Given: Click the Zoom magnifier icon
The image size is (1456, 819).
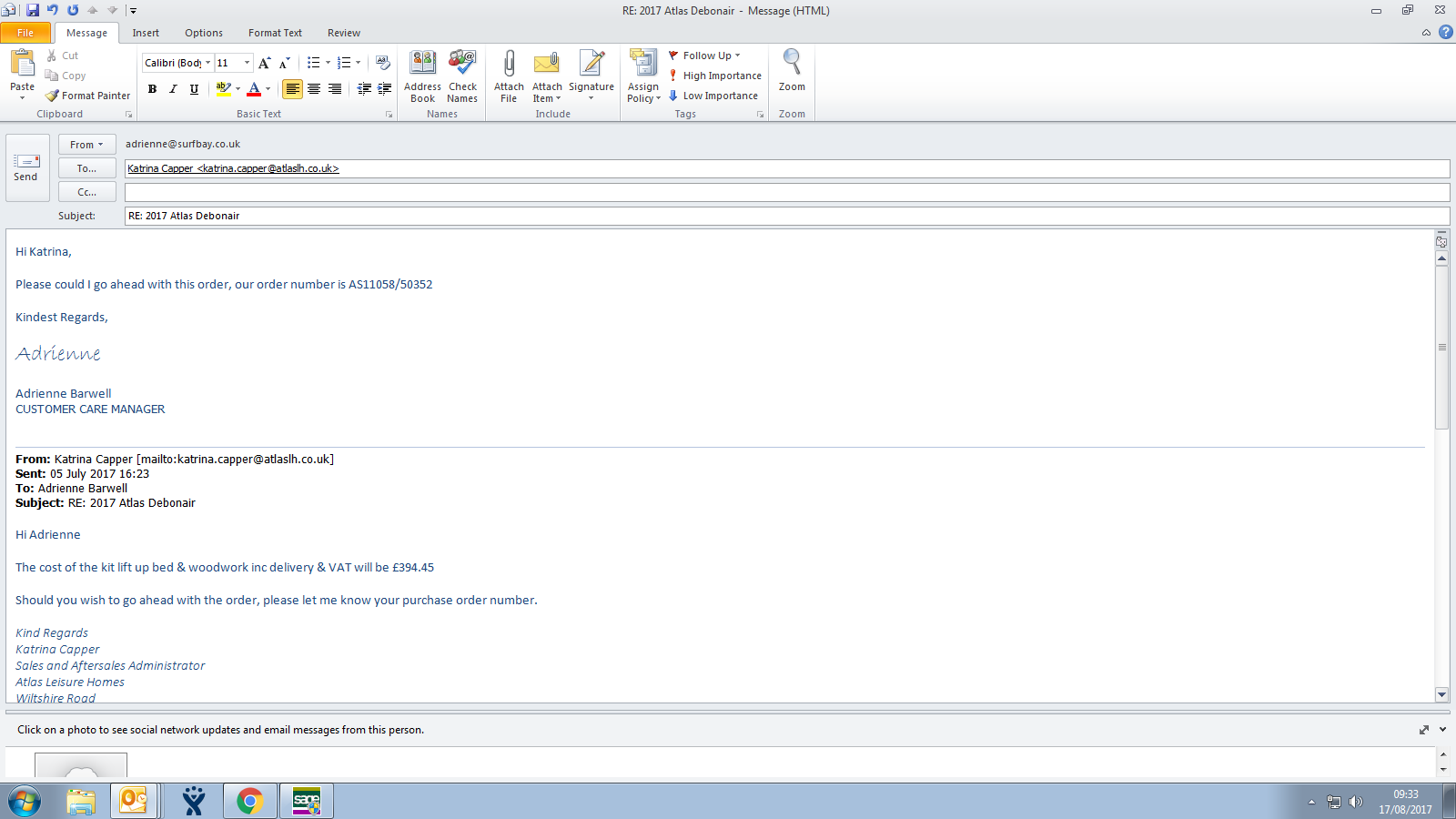Looking at the screenshot, I should click(x=792, y=64).
